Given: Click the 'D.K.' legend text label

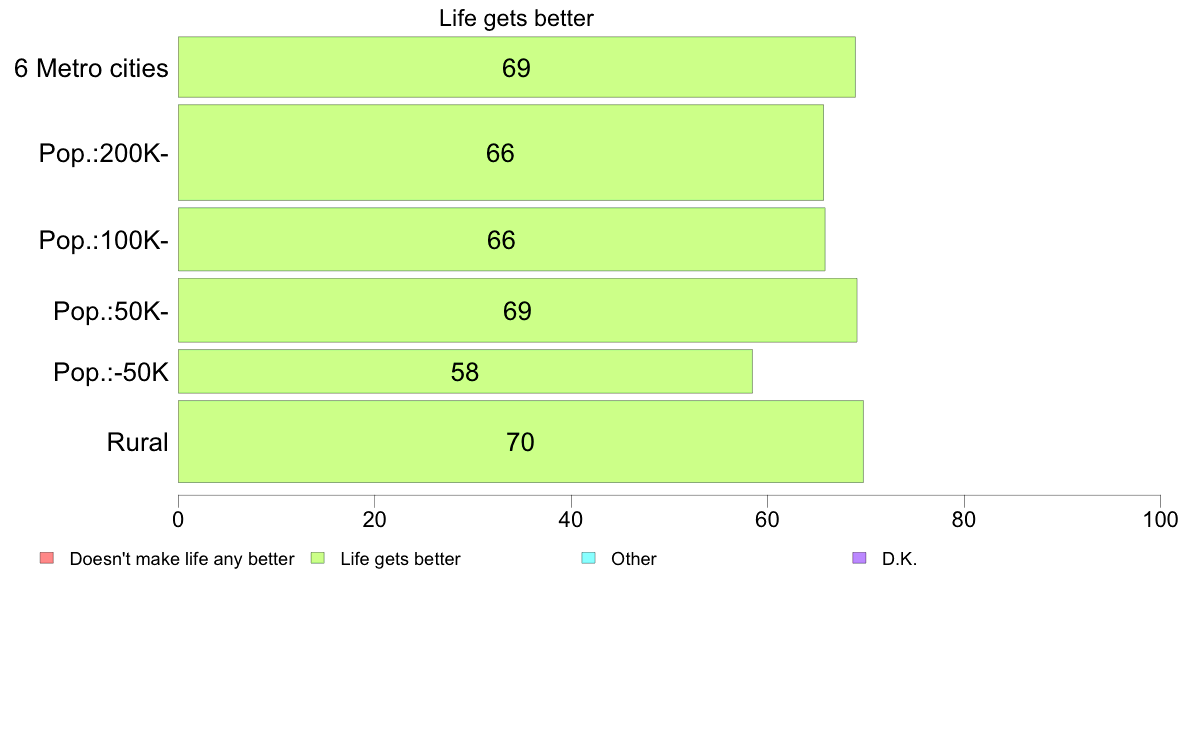Looking at the screenshot, I should click(x=899, y=559).
